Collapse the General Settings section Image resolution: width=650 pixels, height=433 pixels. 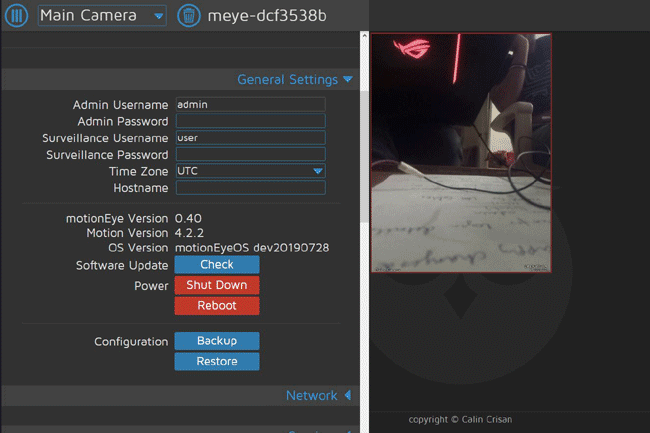tap(295, 79)
